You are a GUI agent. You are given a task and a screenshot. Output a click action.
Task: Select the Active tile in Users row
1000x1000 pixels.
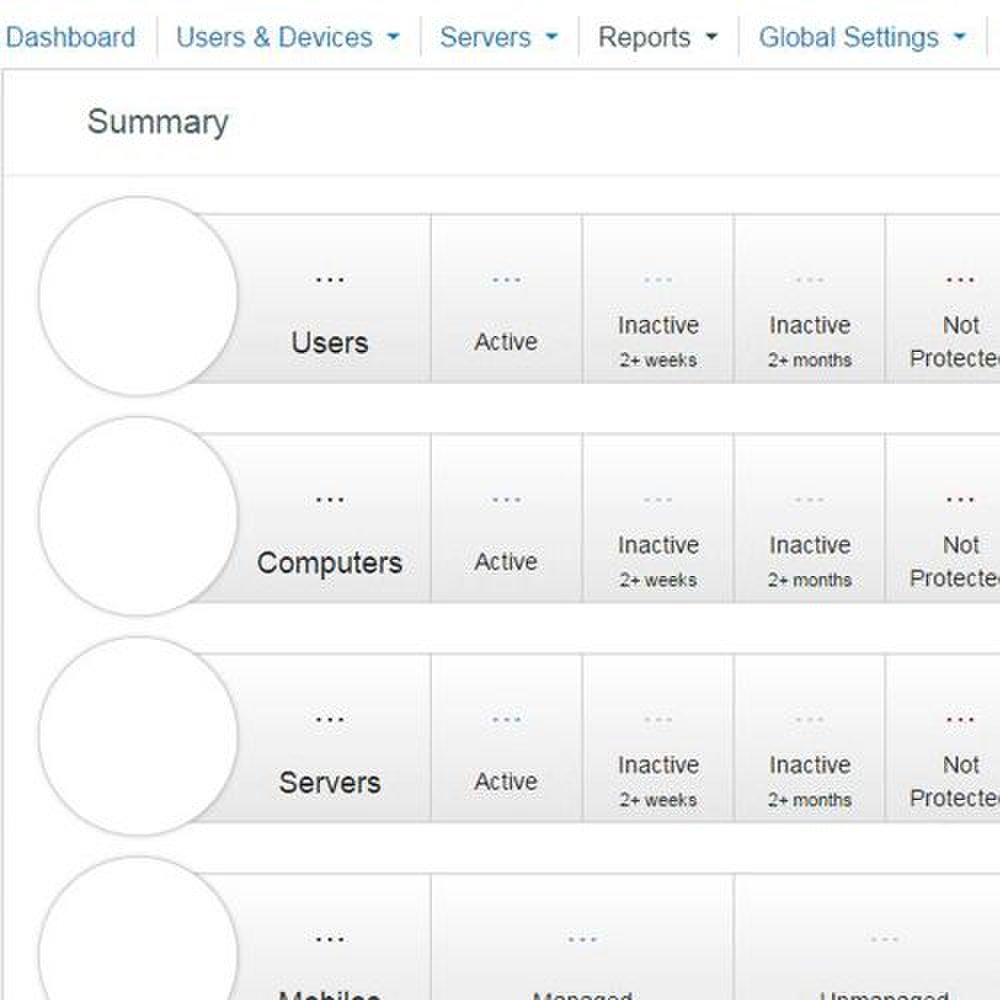point(506,298)
